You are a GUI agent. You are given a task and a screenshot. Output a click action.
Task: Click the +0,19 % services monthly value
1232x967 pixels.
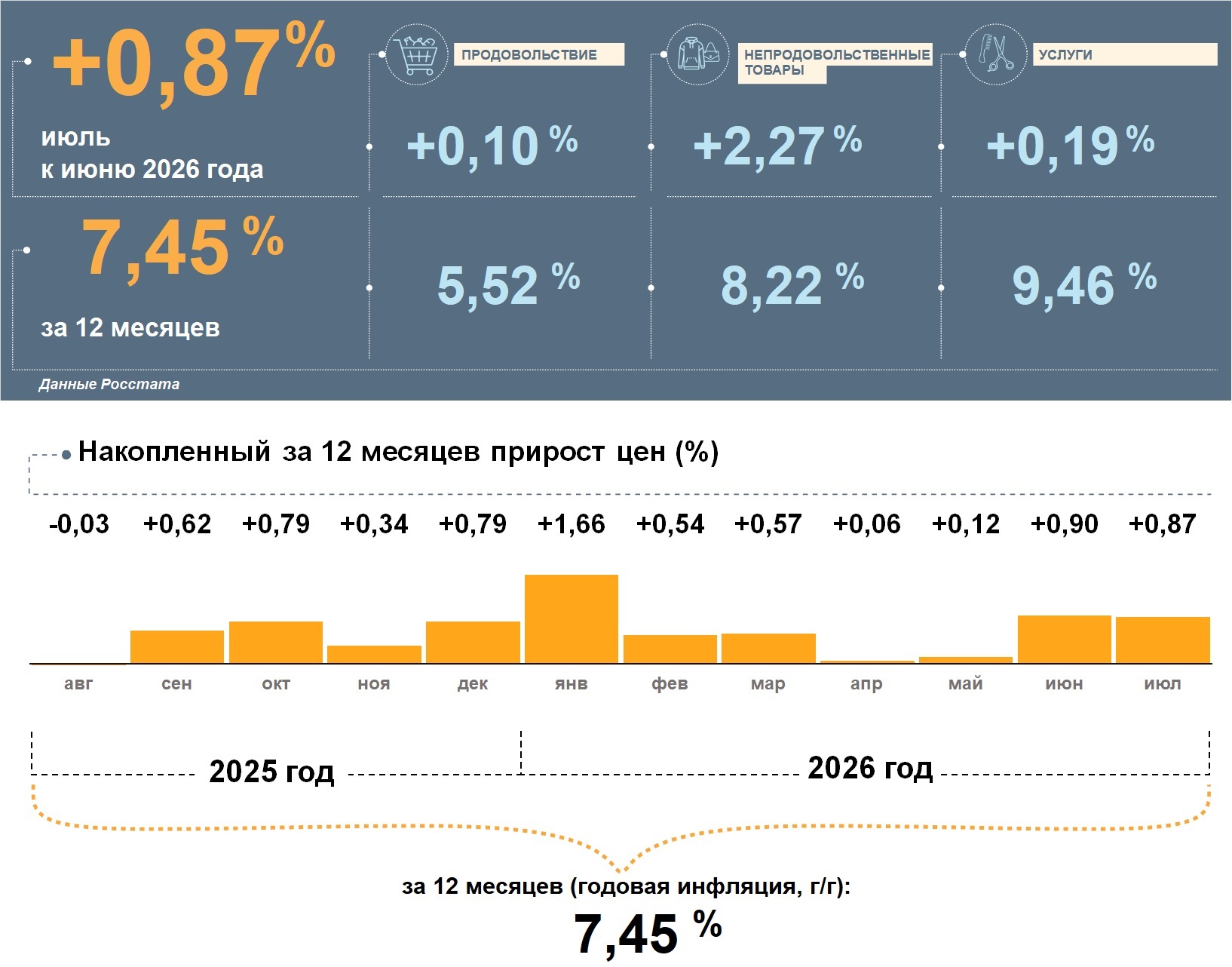tap(1071, 146)
